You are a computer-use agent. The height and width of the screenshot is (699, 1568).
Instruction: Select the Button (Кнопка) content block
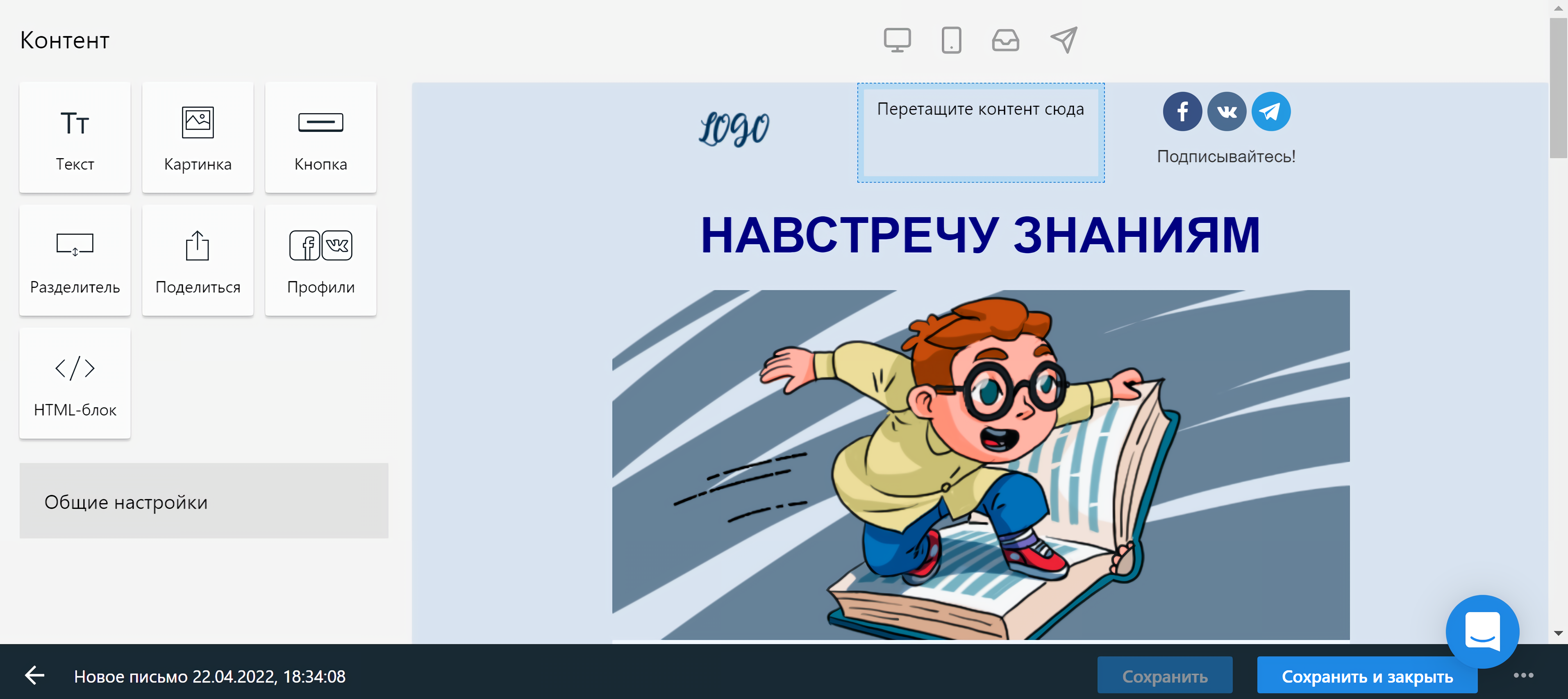[x=321, y=138]
